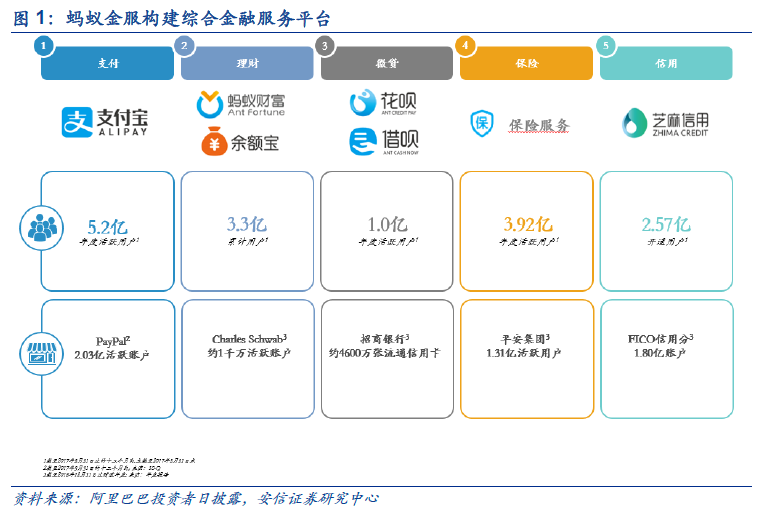Viewport: 766px width, 519px height.
Task: Click the Zhima Credit droplet logo
Action: point(635,123)
